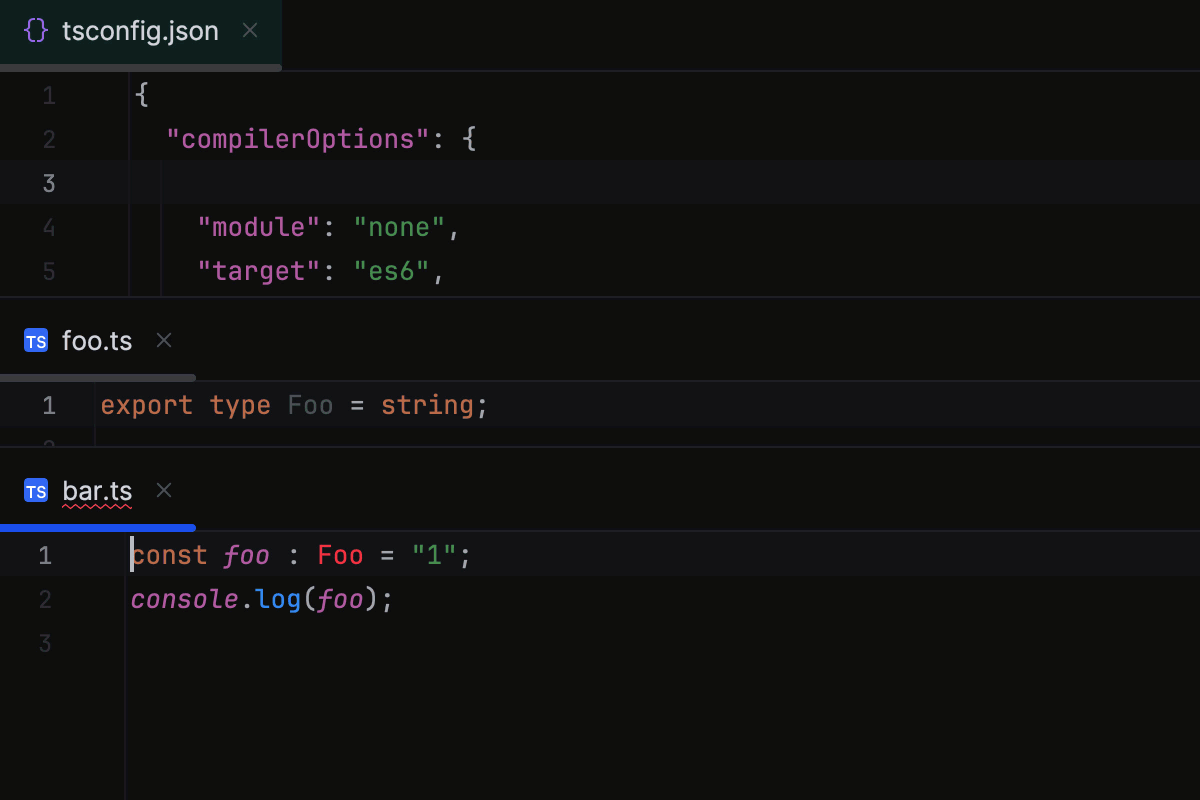This screenshot has width=1200, height=800.
Task: Click empty line 3 in bar.ts editor
Action: 300,643
